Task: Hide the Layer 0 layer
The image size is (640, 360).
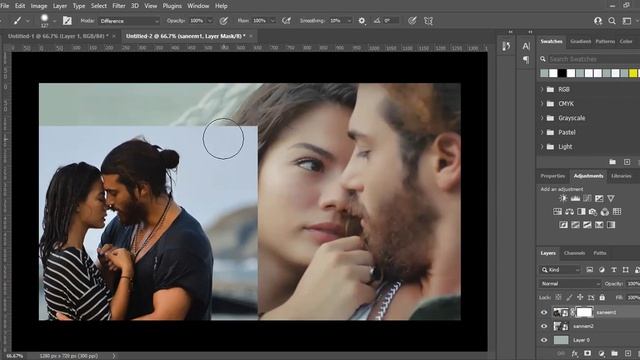Action: coord(544,340)
